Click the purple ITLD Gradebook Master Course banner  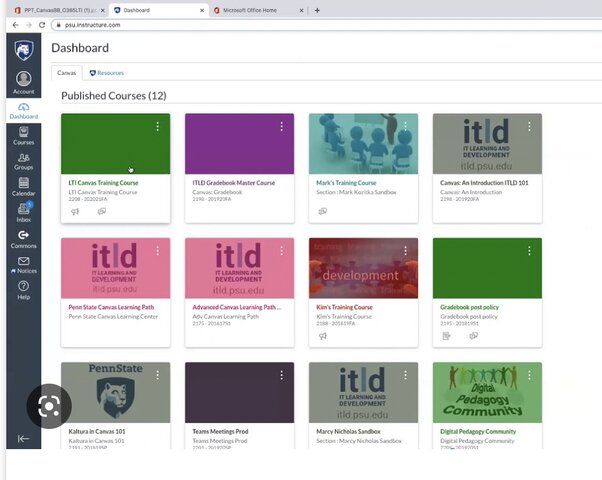coord(240,144)
